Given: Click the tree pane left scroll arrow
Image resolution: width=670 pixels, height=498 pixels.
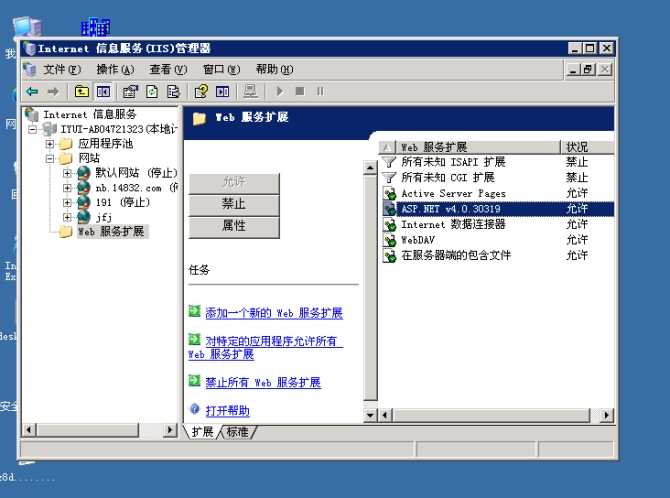Looking at the screenshot, I should pos(29,430).
